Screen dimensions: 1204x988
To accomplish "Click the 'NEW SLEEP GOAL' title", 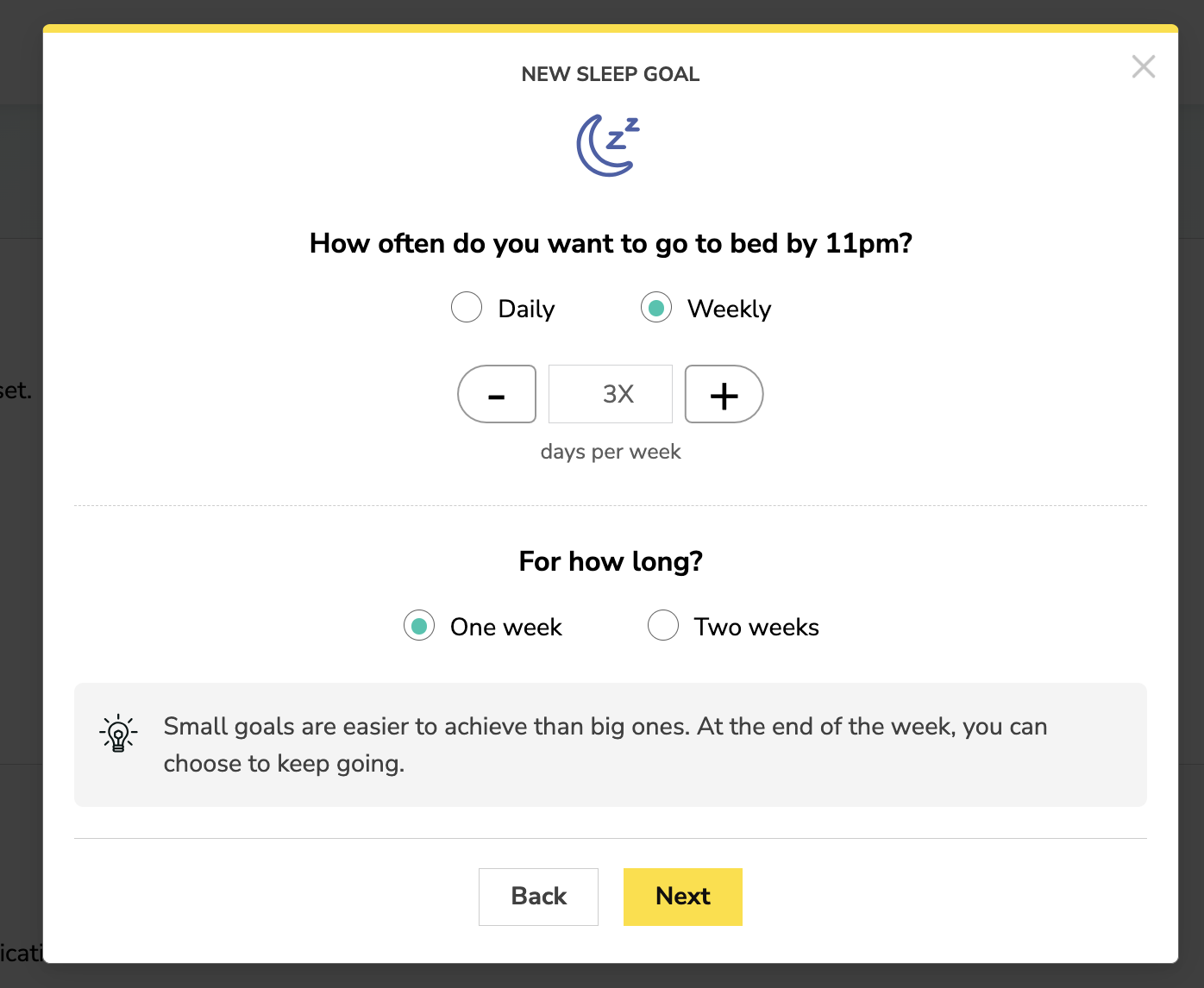I will [611, 74].
